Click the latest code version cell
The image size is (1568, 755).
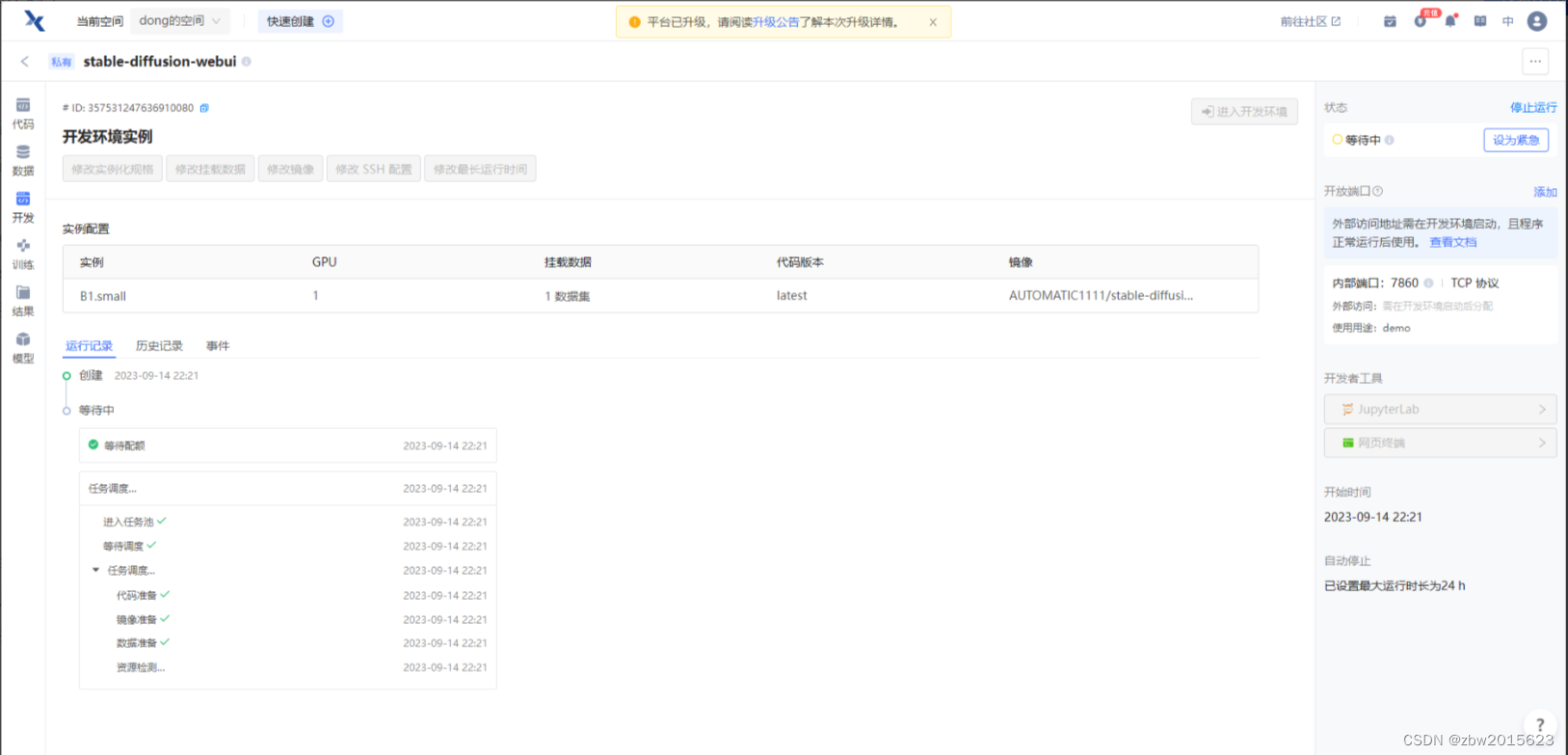[792, 296]
